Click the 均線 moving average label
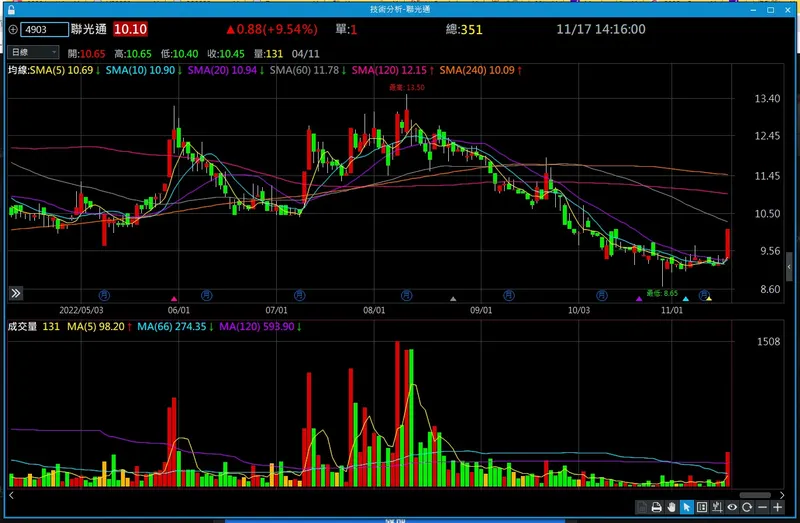Viewport: 800px width, 523px height. pos(18,70)
